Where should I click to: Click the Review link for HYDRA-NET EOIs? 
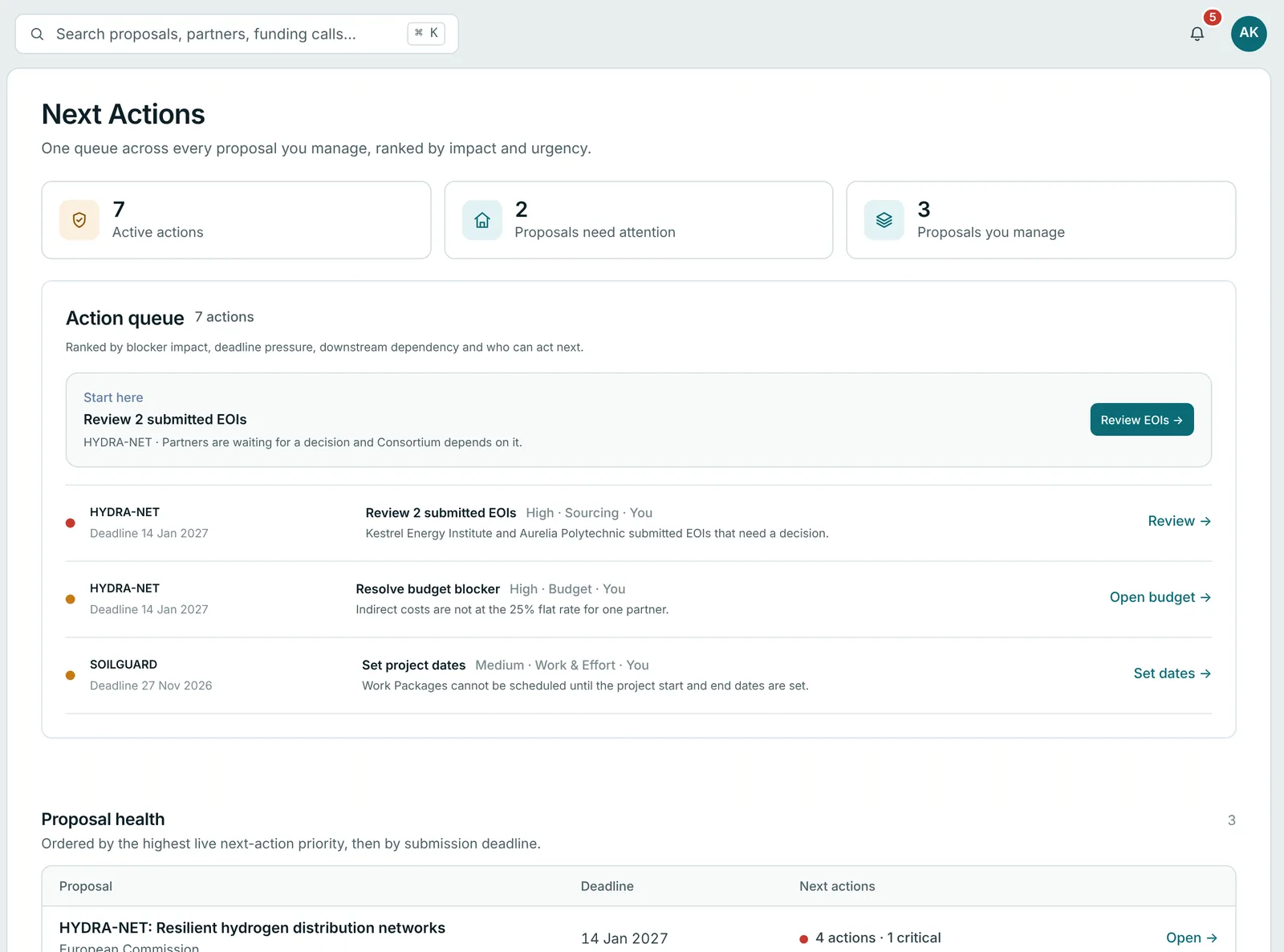point(1179,521)
